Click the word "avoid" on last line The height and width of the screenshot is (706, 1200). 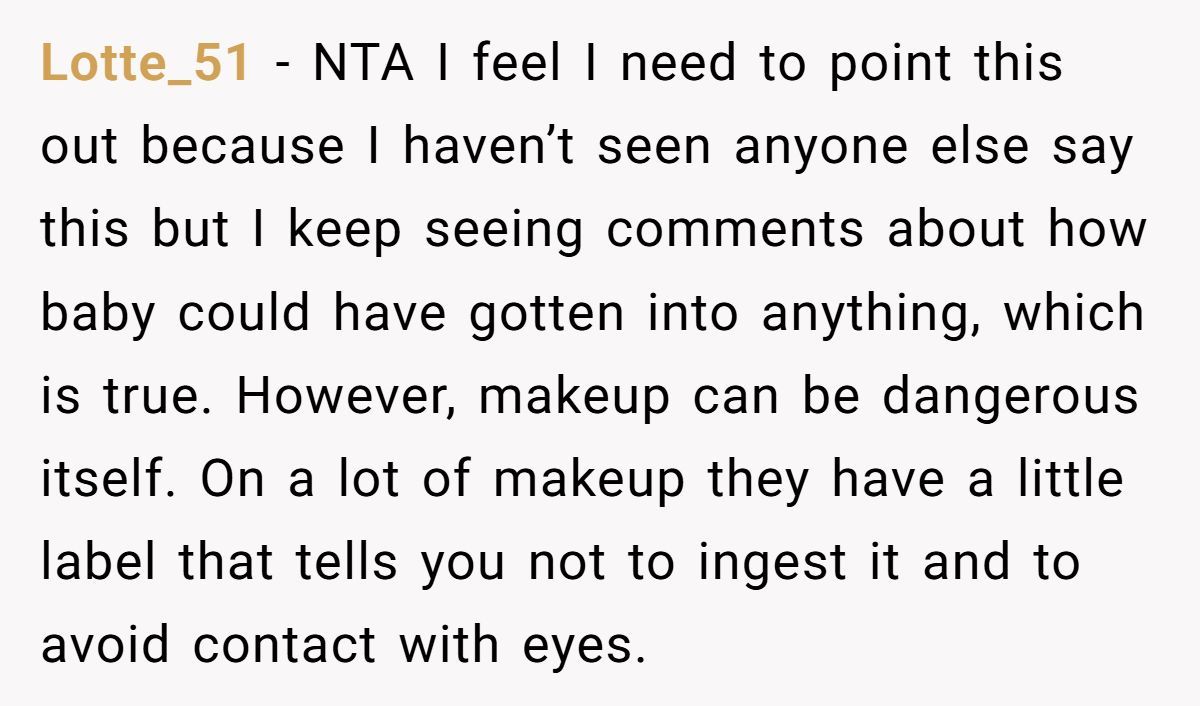point(105,646)
